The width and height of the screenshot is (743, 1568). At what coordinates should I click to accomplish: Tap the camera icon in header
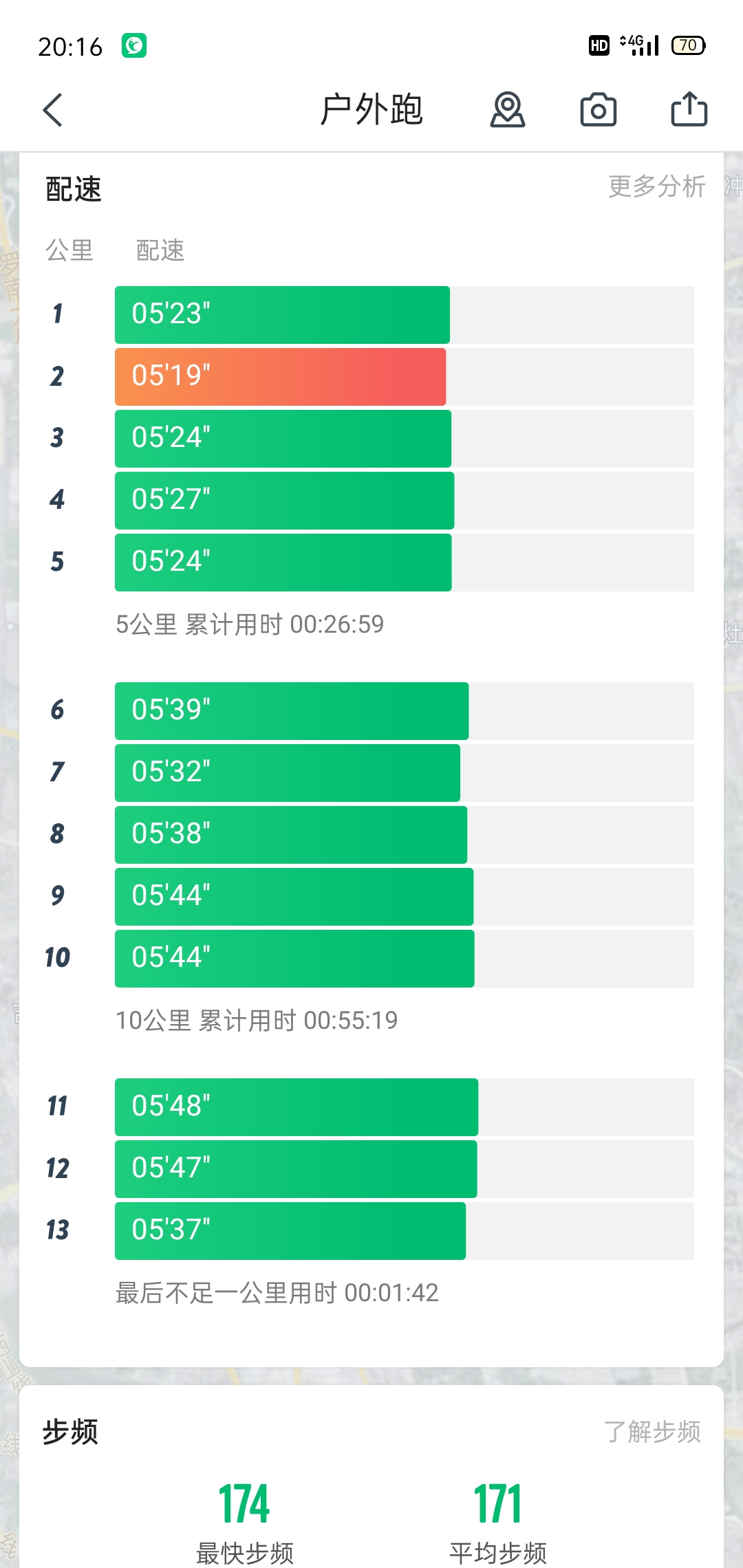(x=599, y=110)
